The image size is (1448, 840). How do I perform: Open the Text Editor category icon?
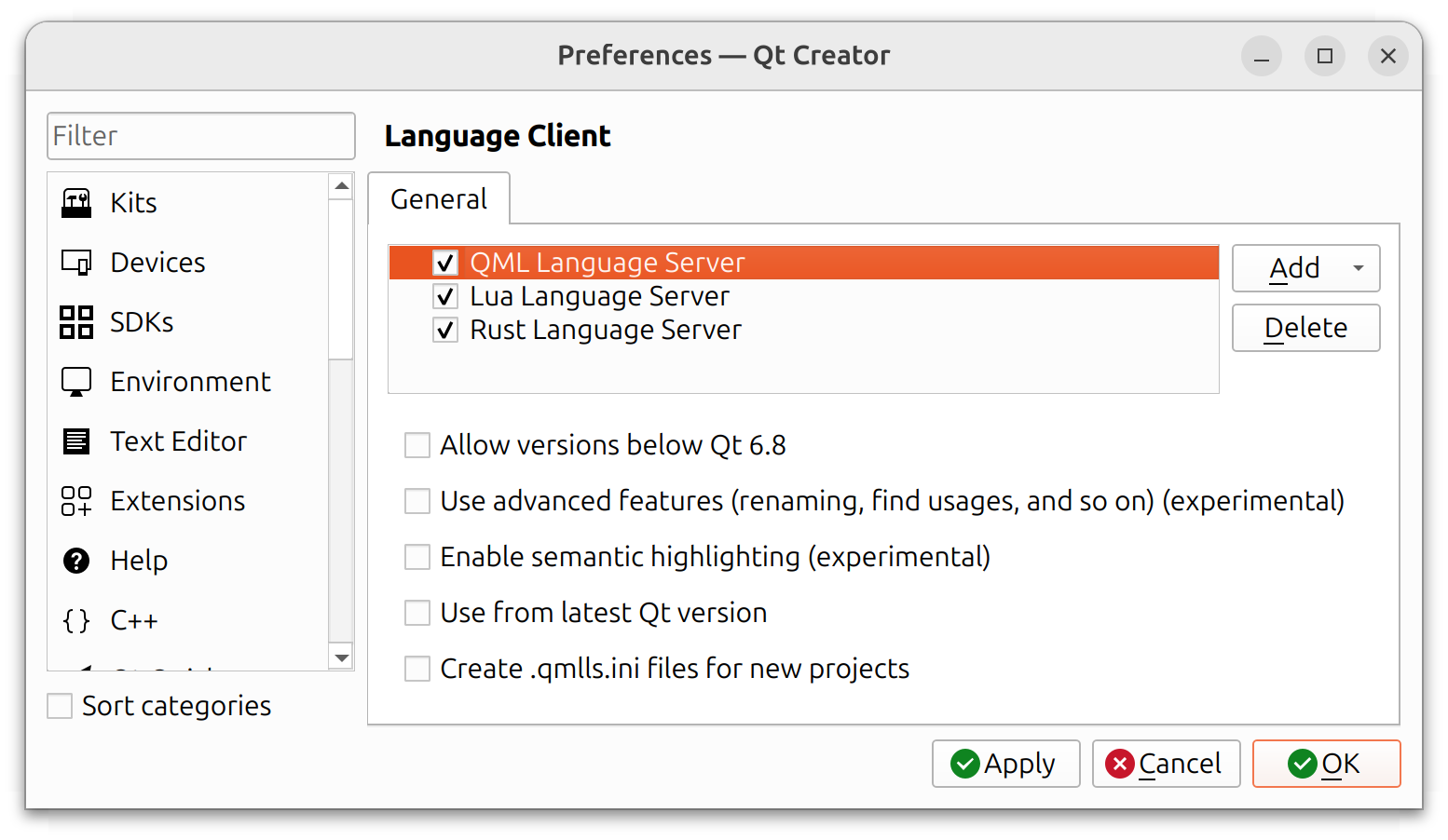point(76,441)
